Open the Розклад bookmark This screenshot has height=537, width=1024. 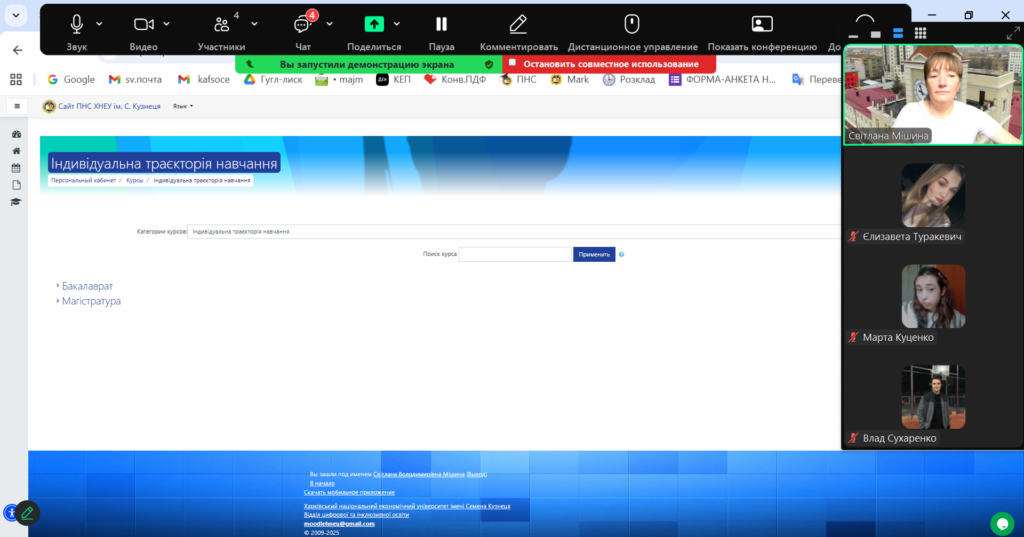(629, 79)
